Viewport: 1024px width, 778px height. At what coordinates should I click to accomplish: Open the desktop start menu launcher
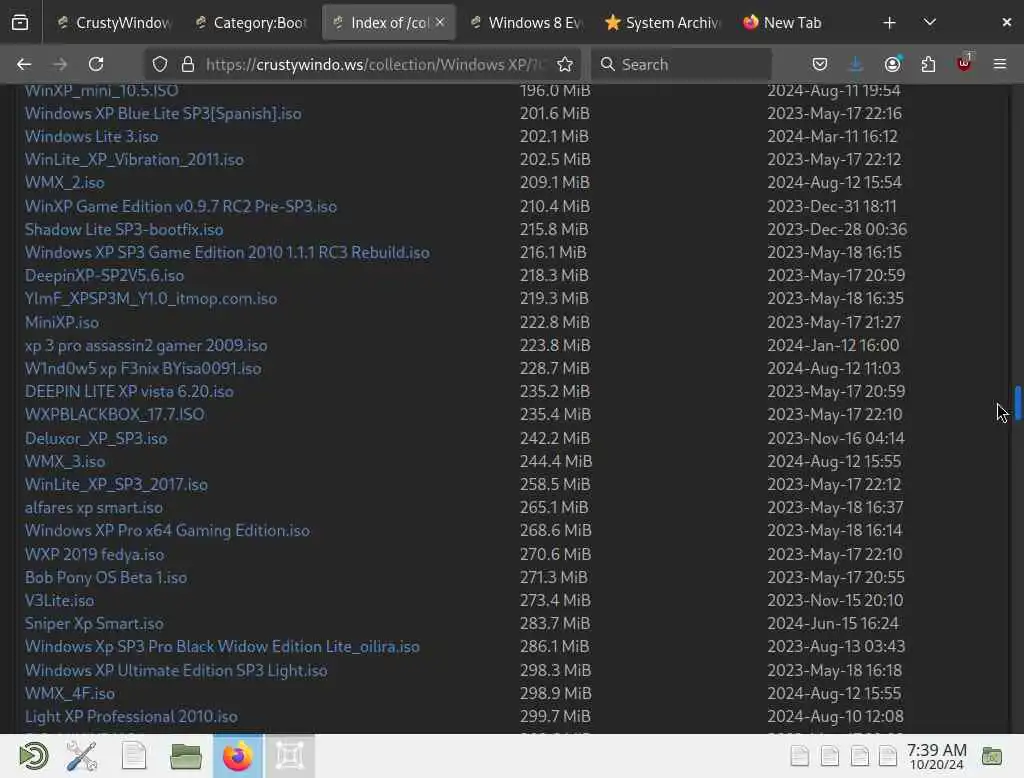33,756
